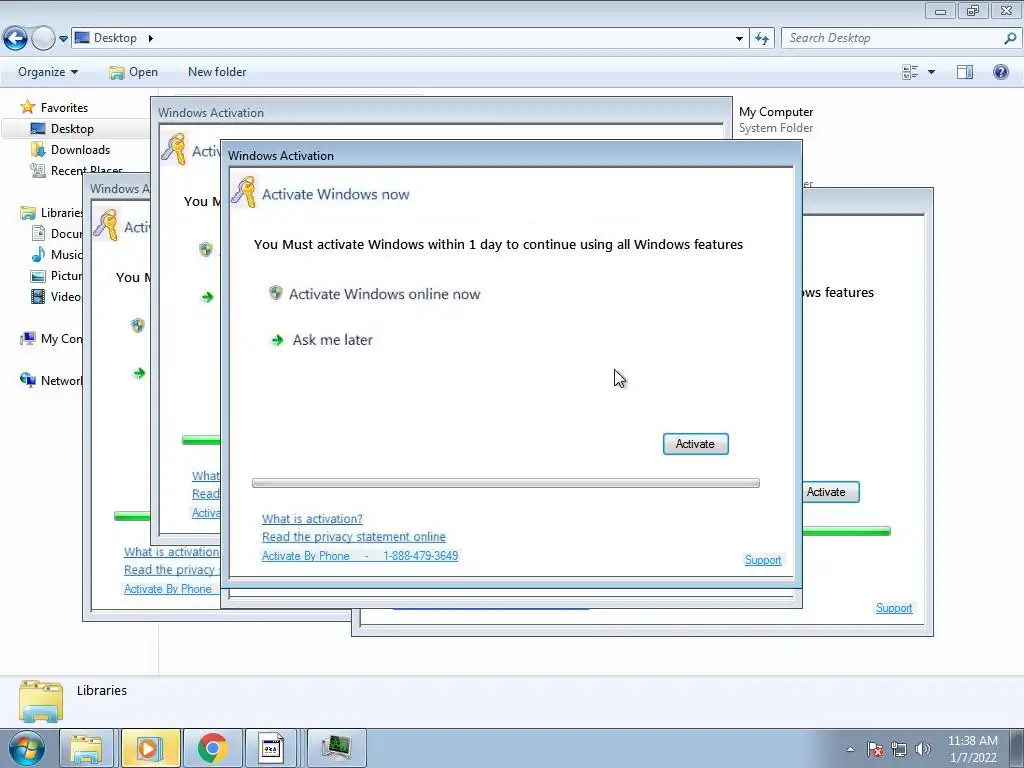Open What is activation? link in front window
1024x768 pixels.
312,519
